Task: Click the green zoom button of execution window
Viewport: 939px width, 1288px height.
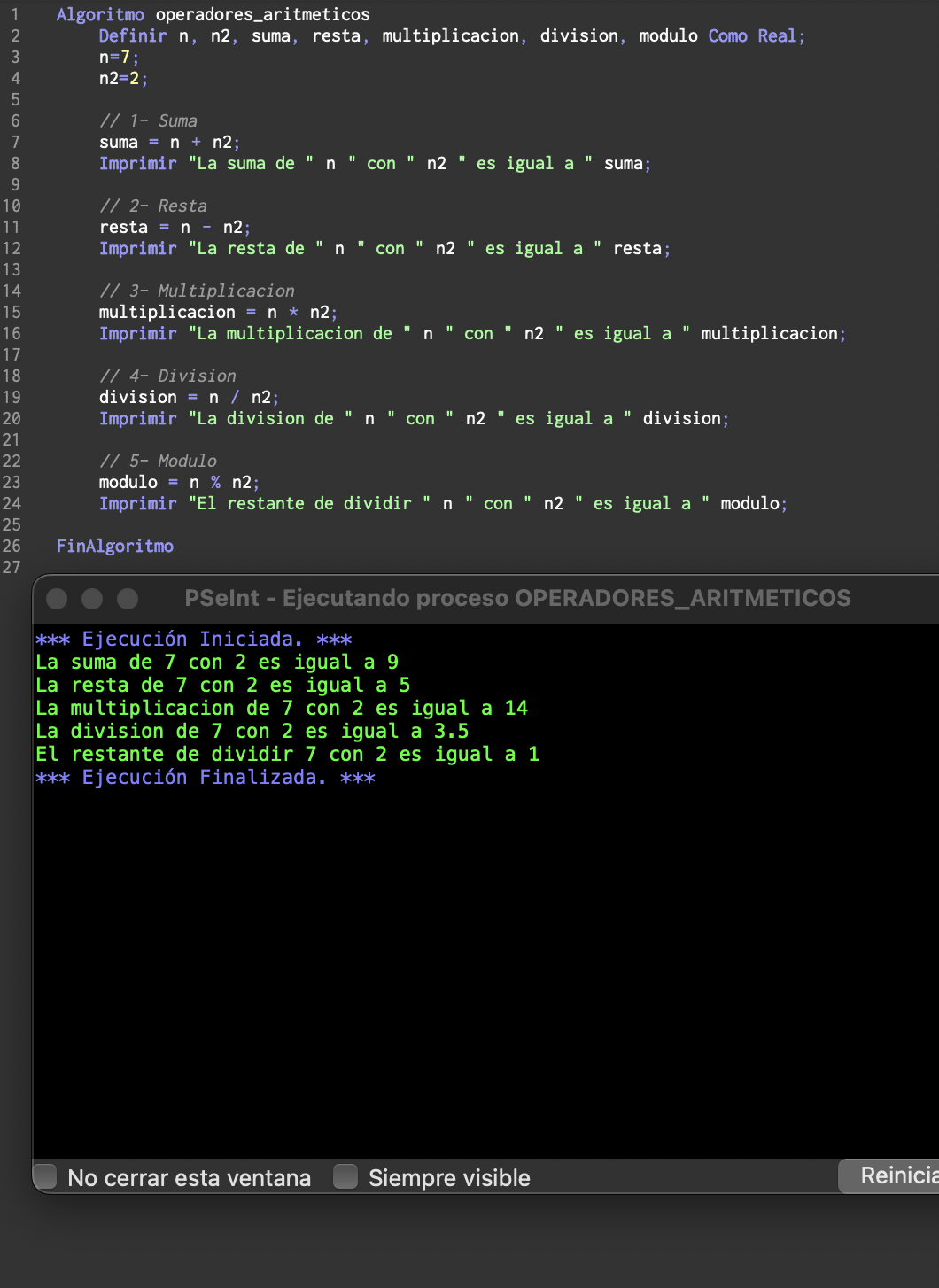Action: pos(127,599)
